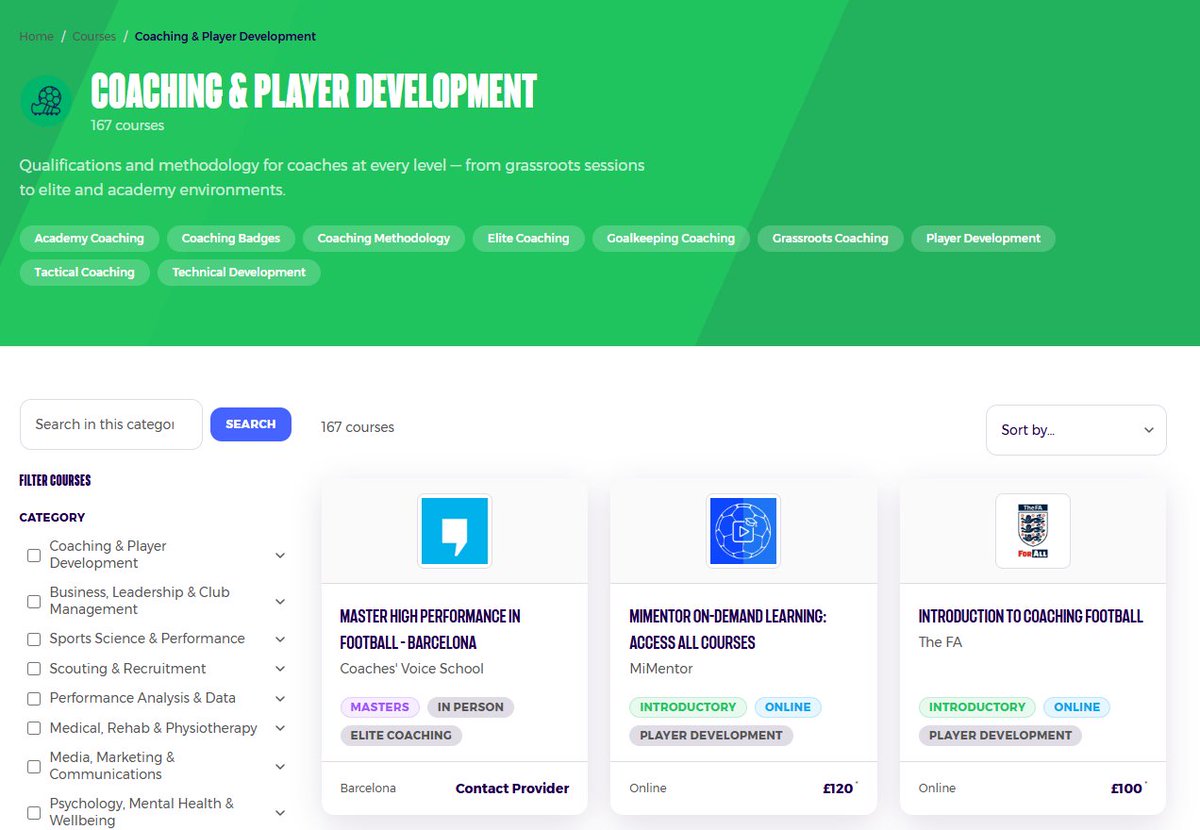The height and width of the screenshot is (830, 1200).
Task: Open Courses breadcrumb link
Action: click(x=95, y=36)
